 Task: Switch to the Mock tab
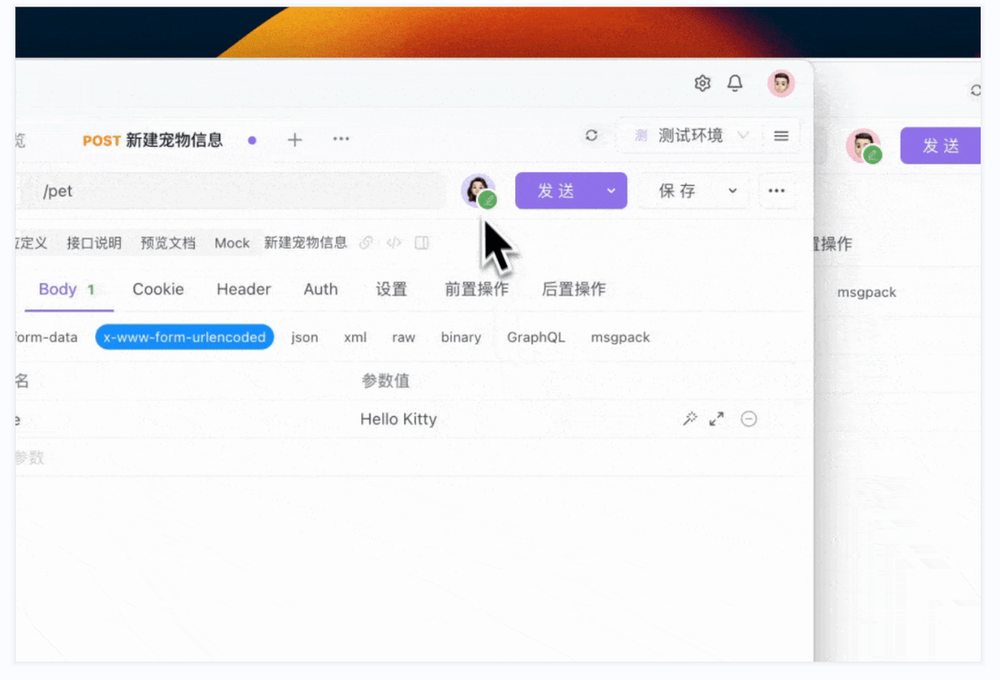[232, 242]
